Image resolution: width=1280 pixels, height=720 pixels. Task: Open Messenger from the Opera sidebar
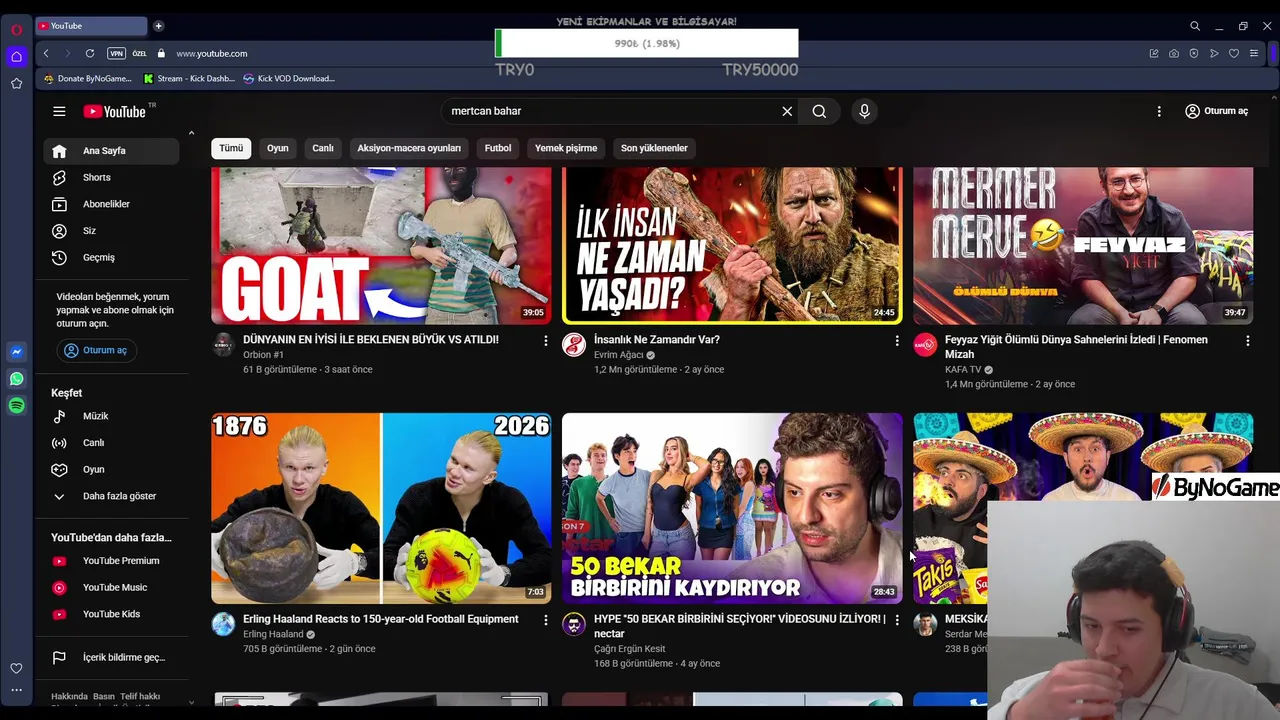pos(16,352)
